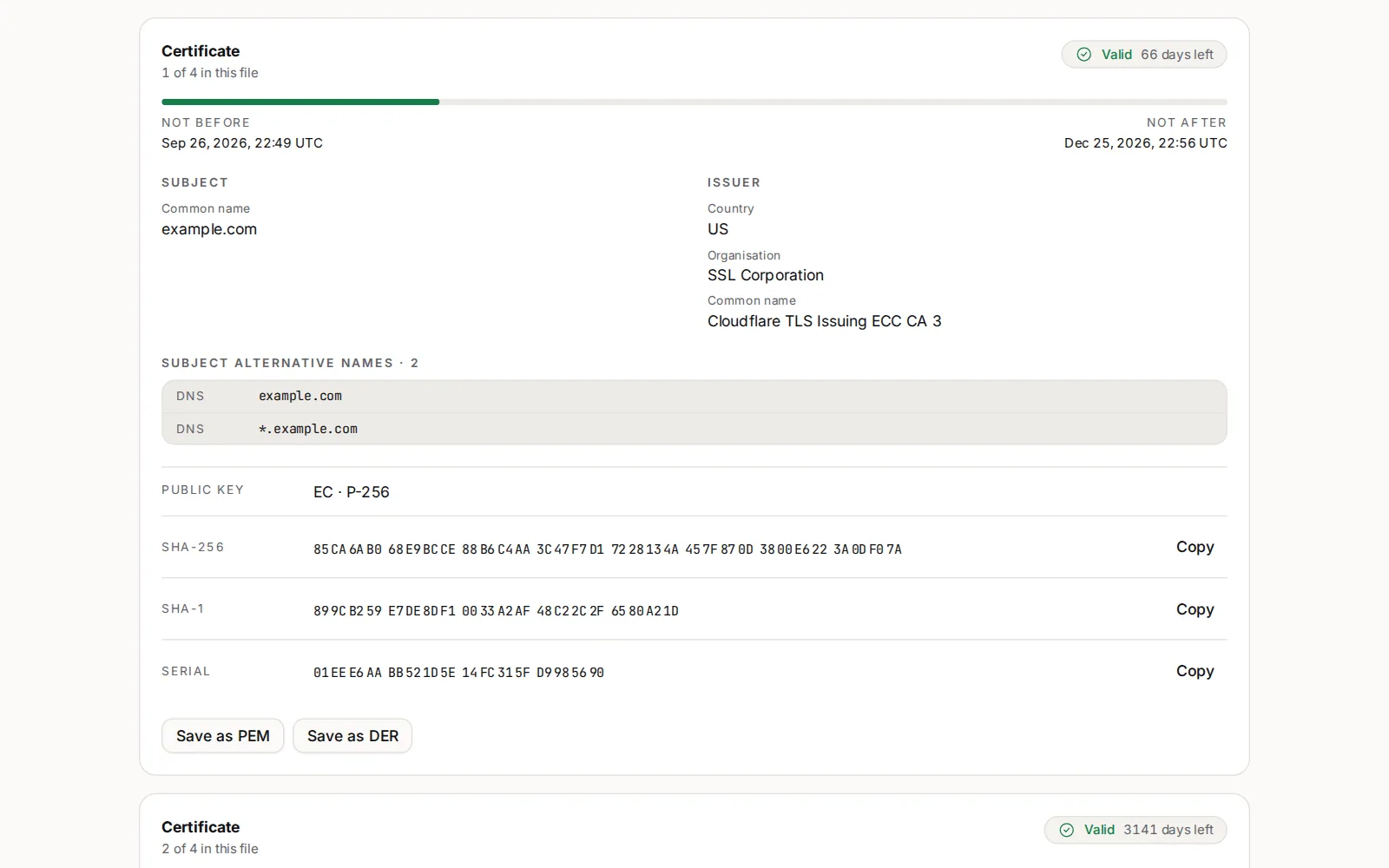
Task: Click the '2 of 4 in this file' label
Action: tap(210, 849)
